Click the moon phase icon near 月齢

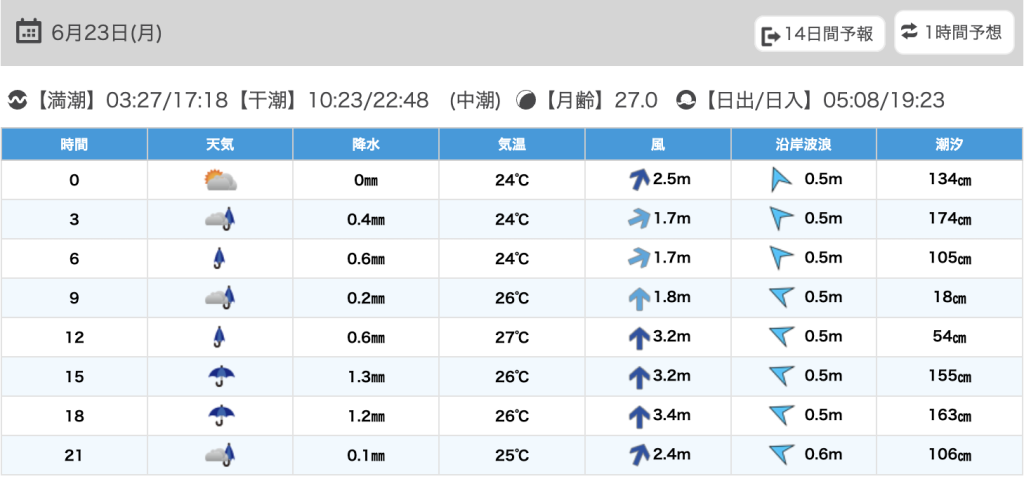tap(526, 101)
